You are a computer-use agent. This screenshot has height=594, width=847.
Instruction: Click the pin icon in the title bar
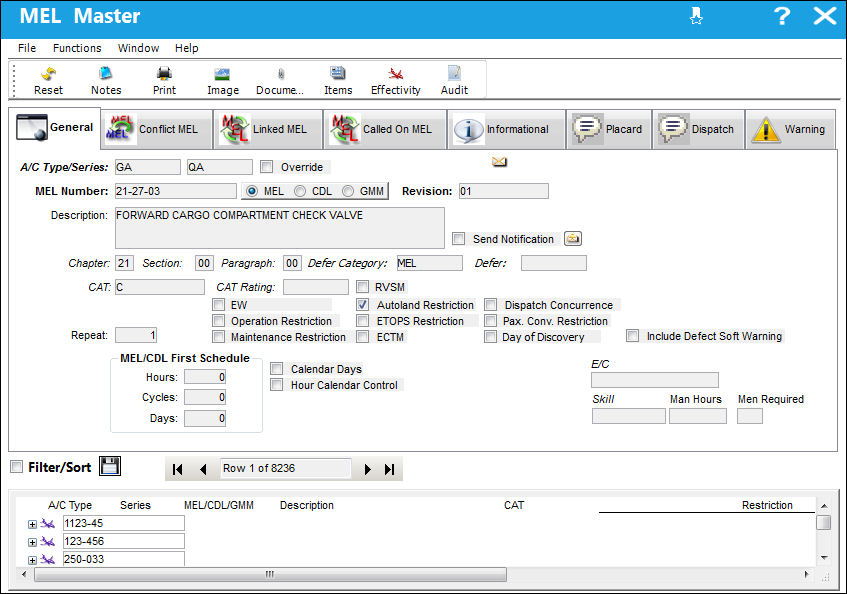coord(696,16)
